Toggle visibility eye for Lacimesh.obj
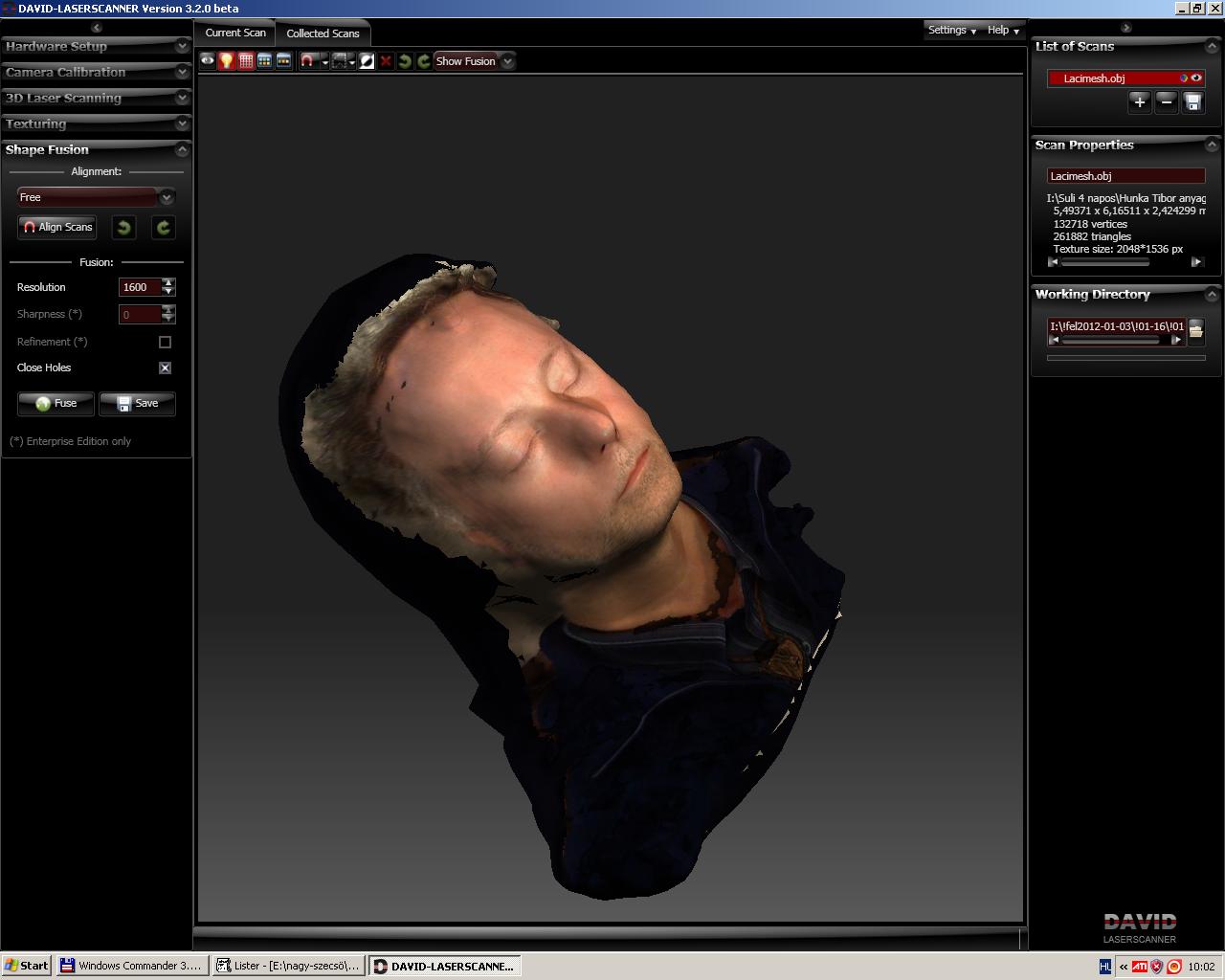1225x980 pixels. coord(1196,78)
